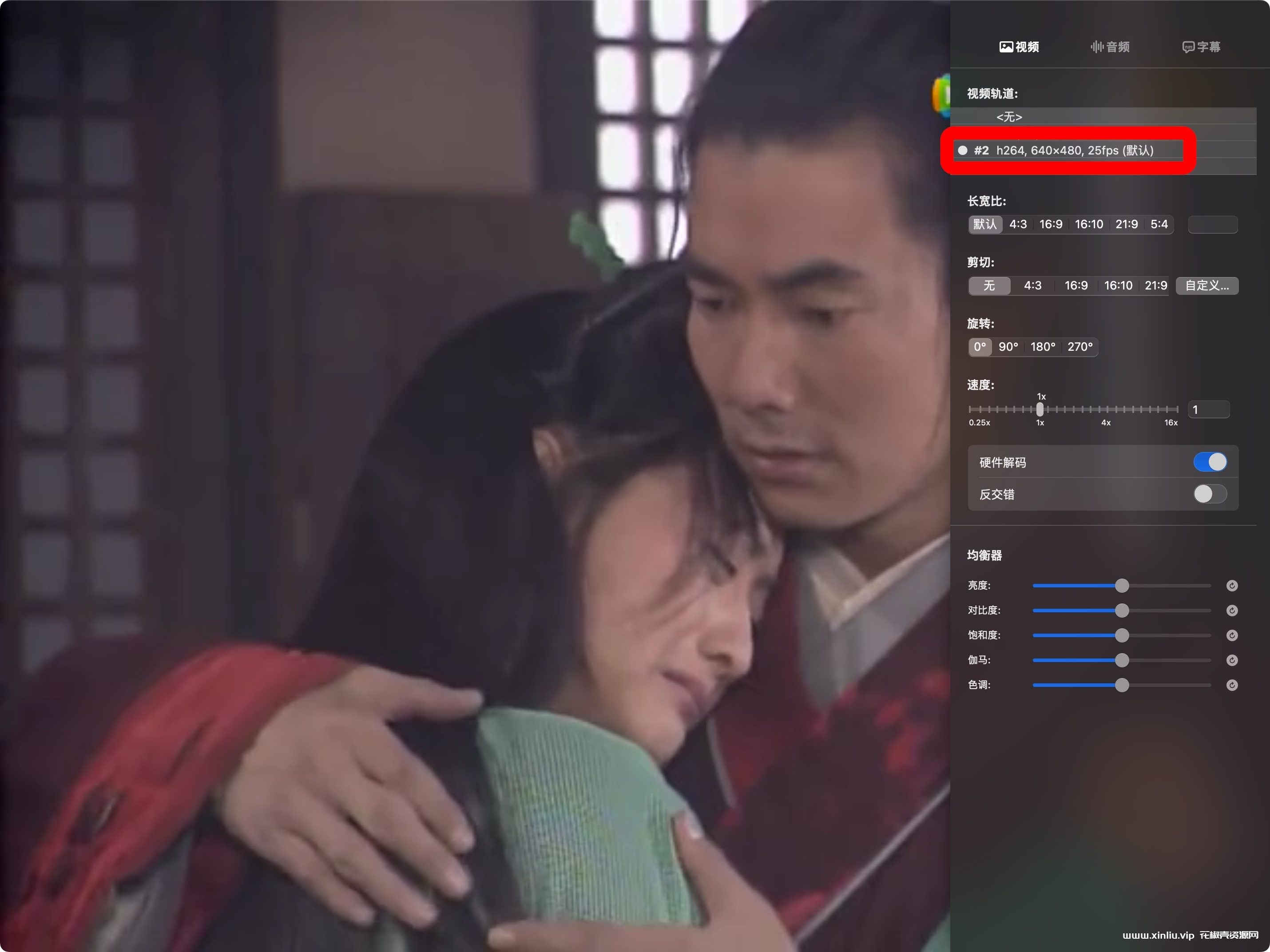Viewport: 1270px width, 952px height.
Task: Select video track #2 h264 640×480
Action: (1103, 151)
